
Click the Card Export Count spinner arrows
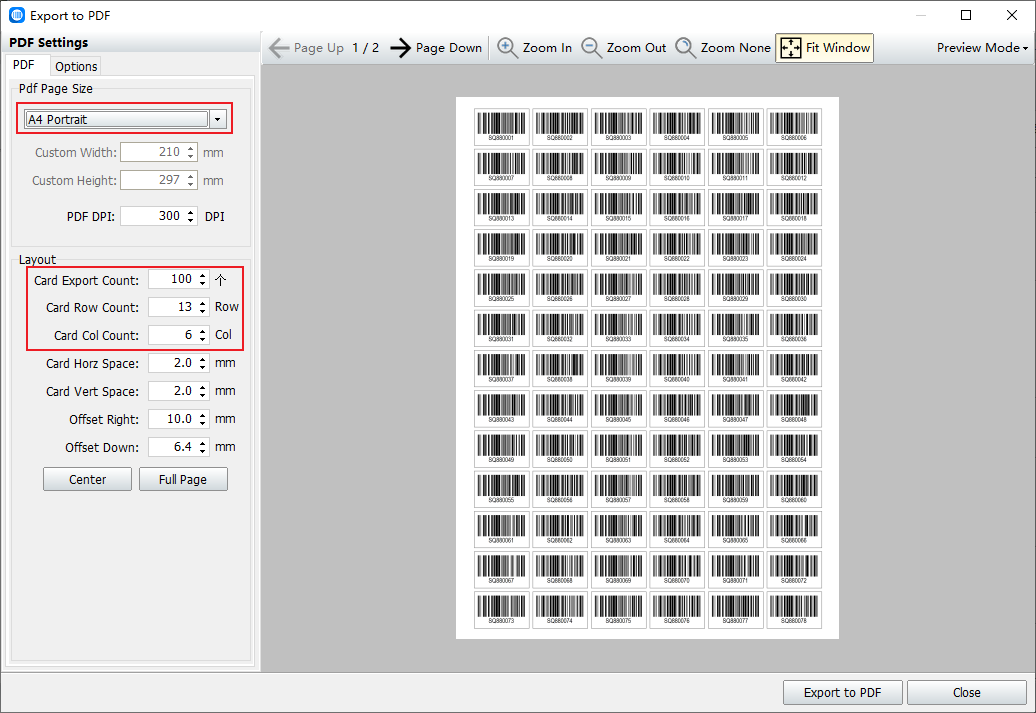coord(203,280)
